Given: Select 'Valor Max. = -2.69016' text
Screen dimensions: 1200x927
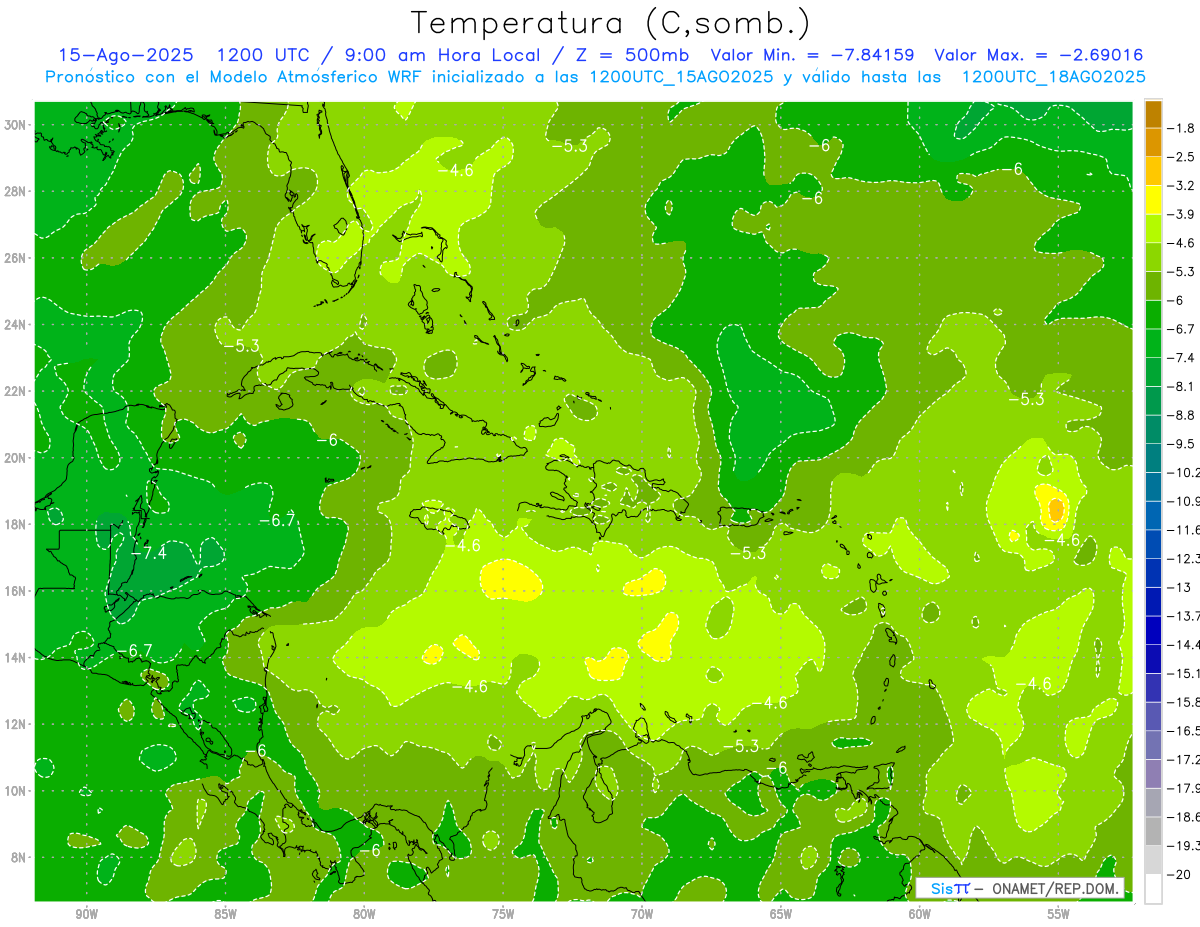Looking at the screenshot, I should pos(1038,55).
